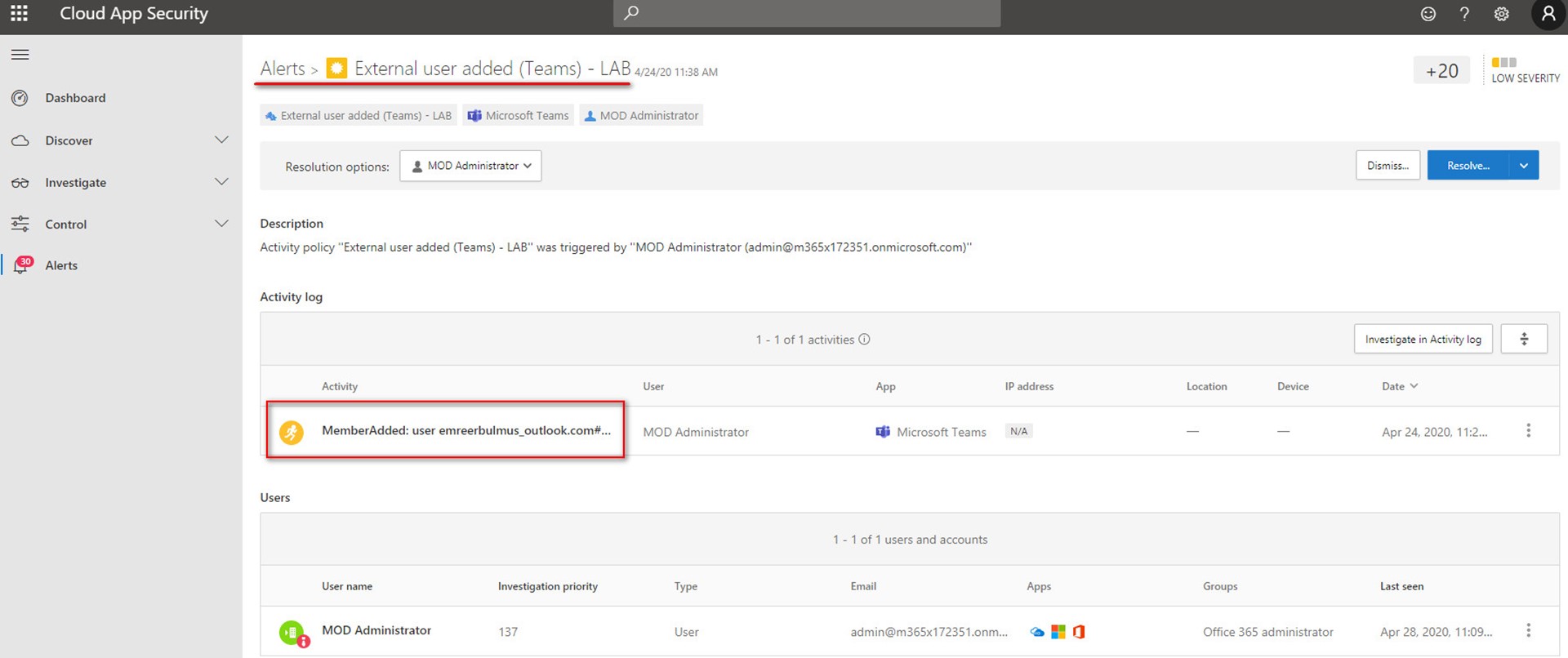Open Control in the sidebar
The height and width of the screenshot is (658, 1568).
click(65, 225)
